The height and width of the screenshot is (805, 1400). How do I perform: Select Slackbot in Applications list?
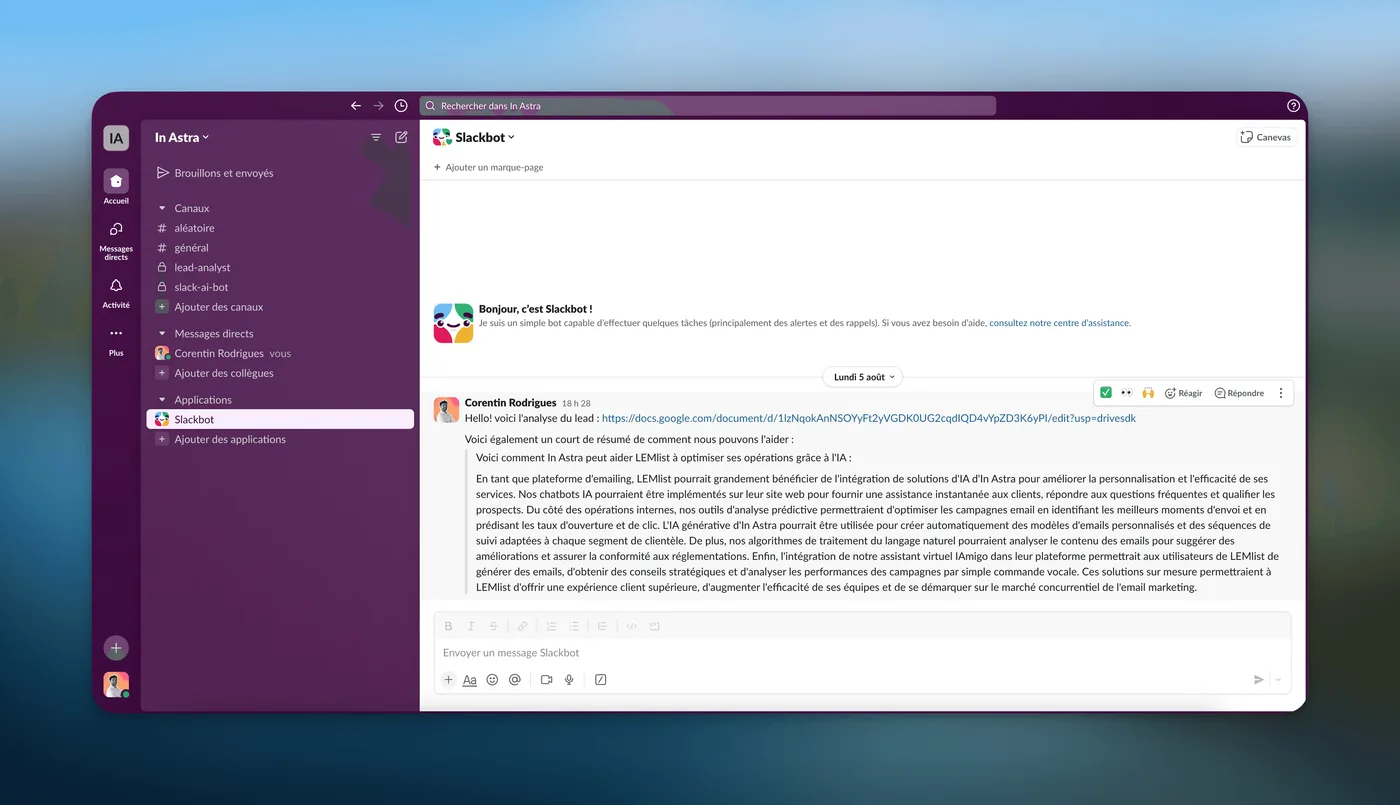(x=280, y=420)
